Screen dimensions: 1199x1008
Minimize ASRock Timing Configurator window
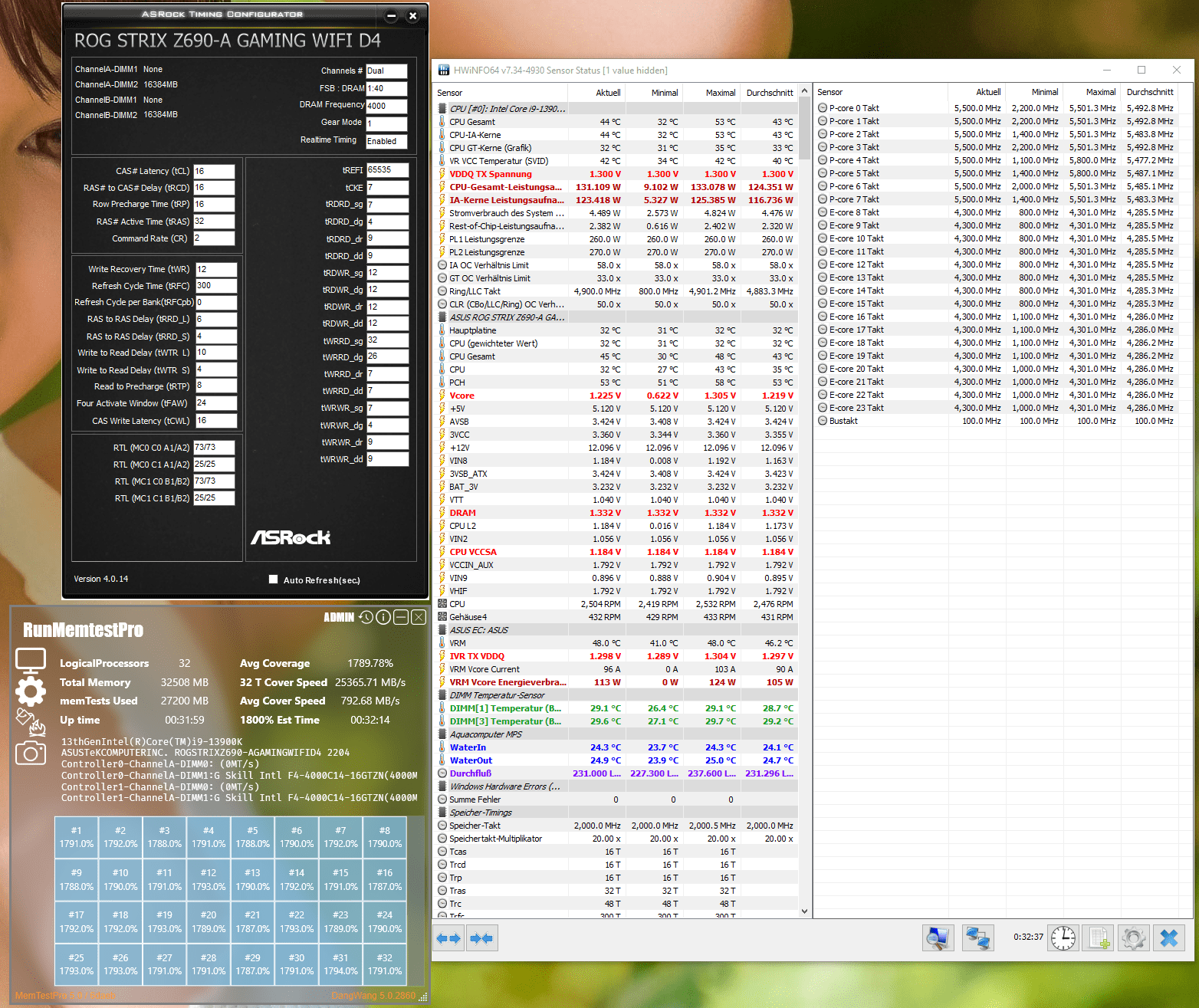point(391,15)
